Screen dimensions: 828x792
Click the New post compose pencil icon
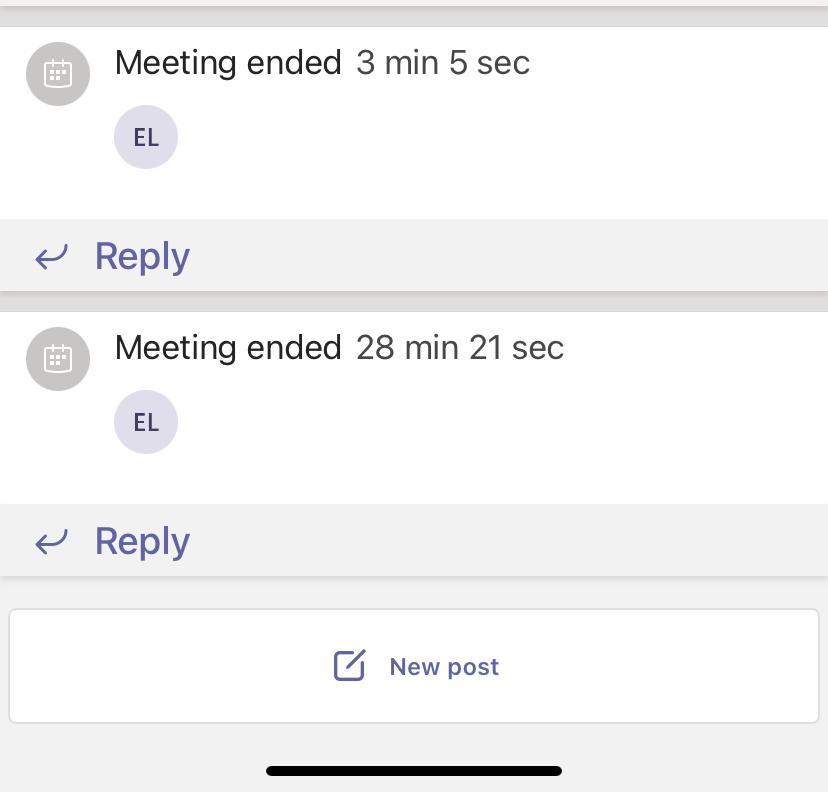(349, 666)
